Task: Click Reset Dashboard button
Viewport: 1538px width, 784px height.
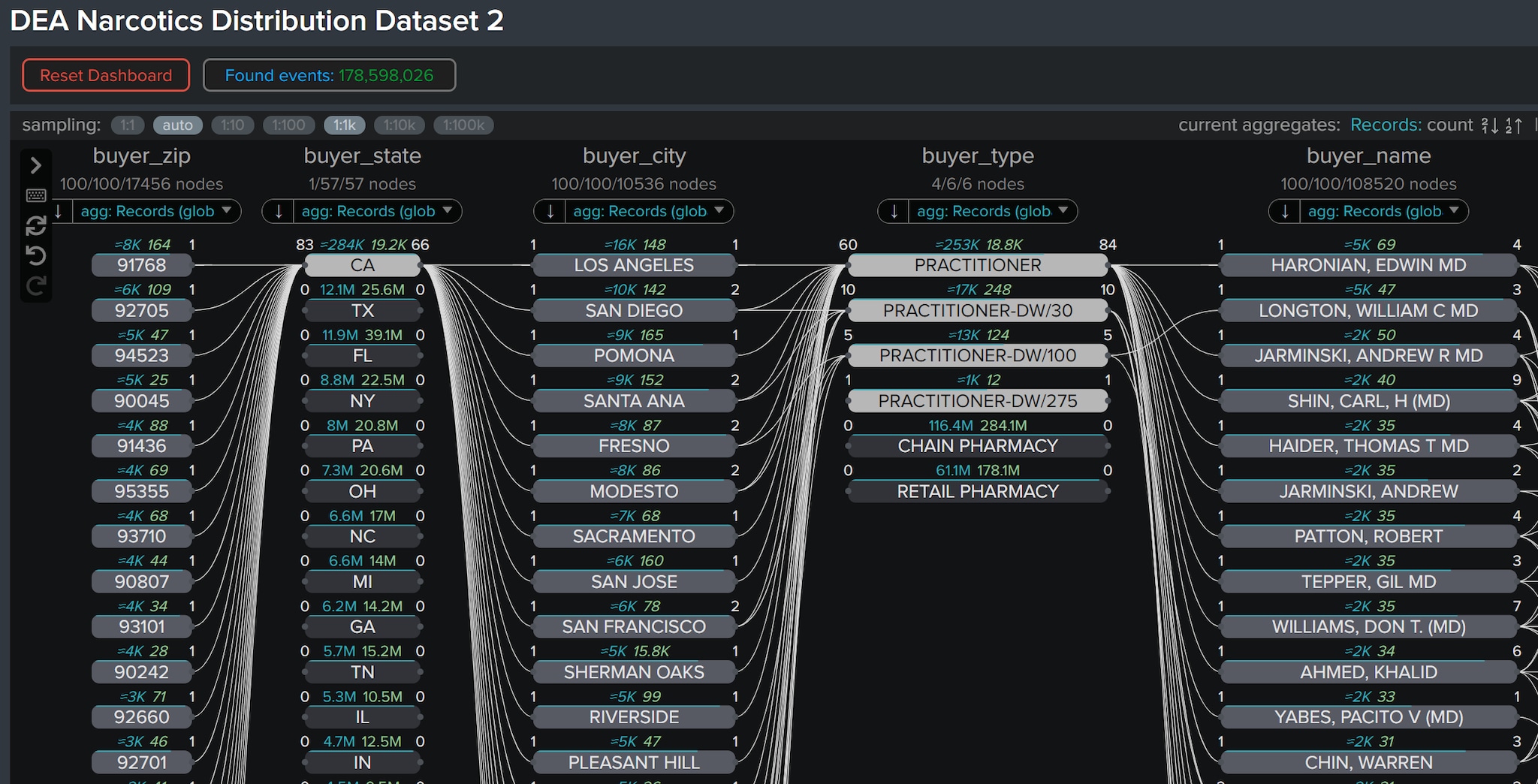Action: 106,75
